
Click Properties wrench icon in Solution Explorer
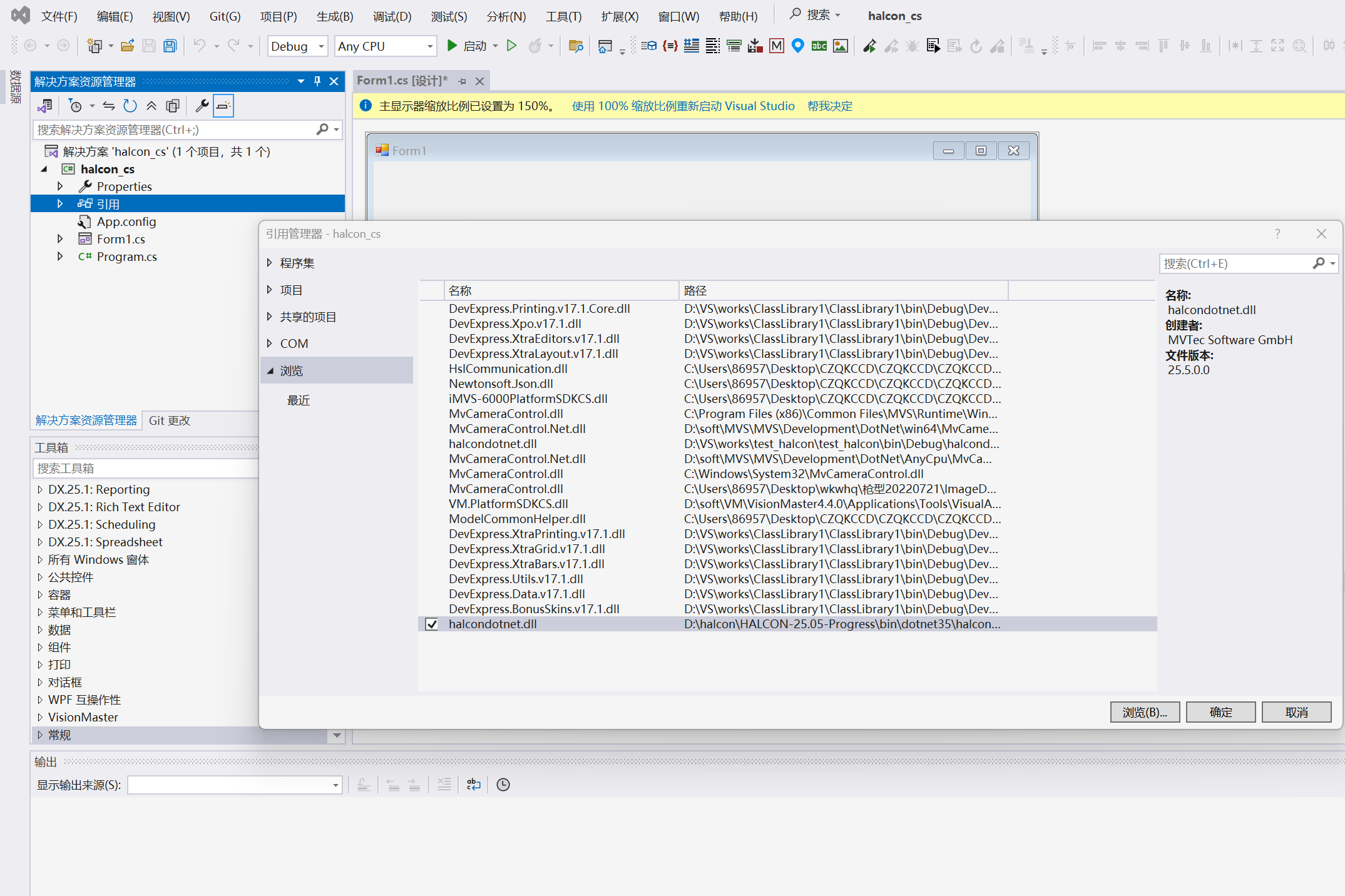202,106
